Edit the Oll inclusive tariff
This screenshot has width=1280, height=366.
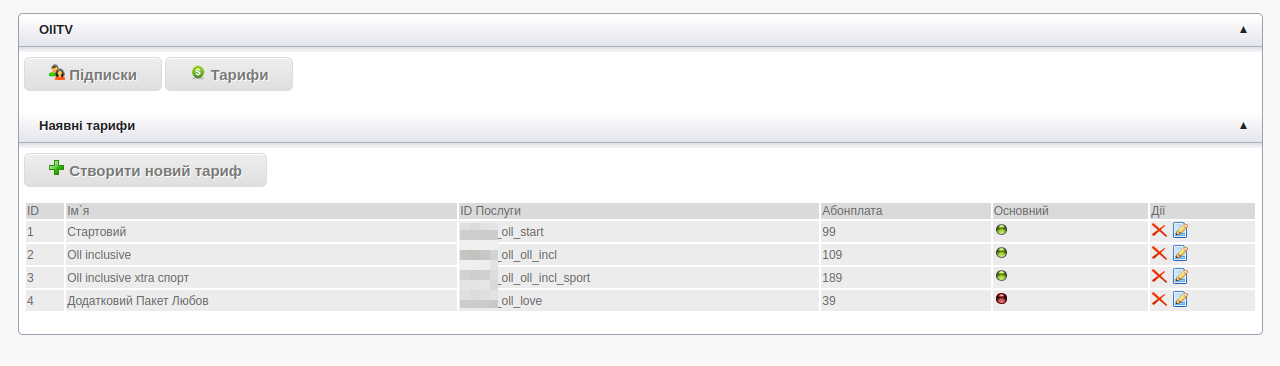[x=1180, y=253]
